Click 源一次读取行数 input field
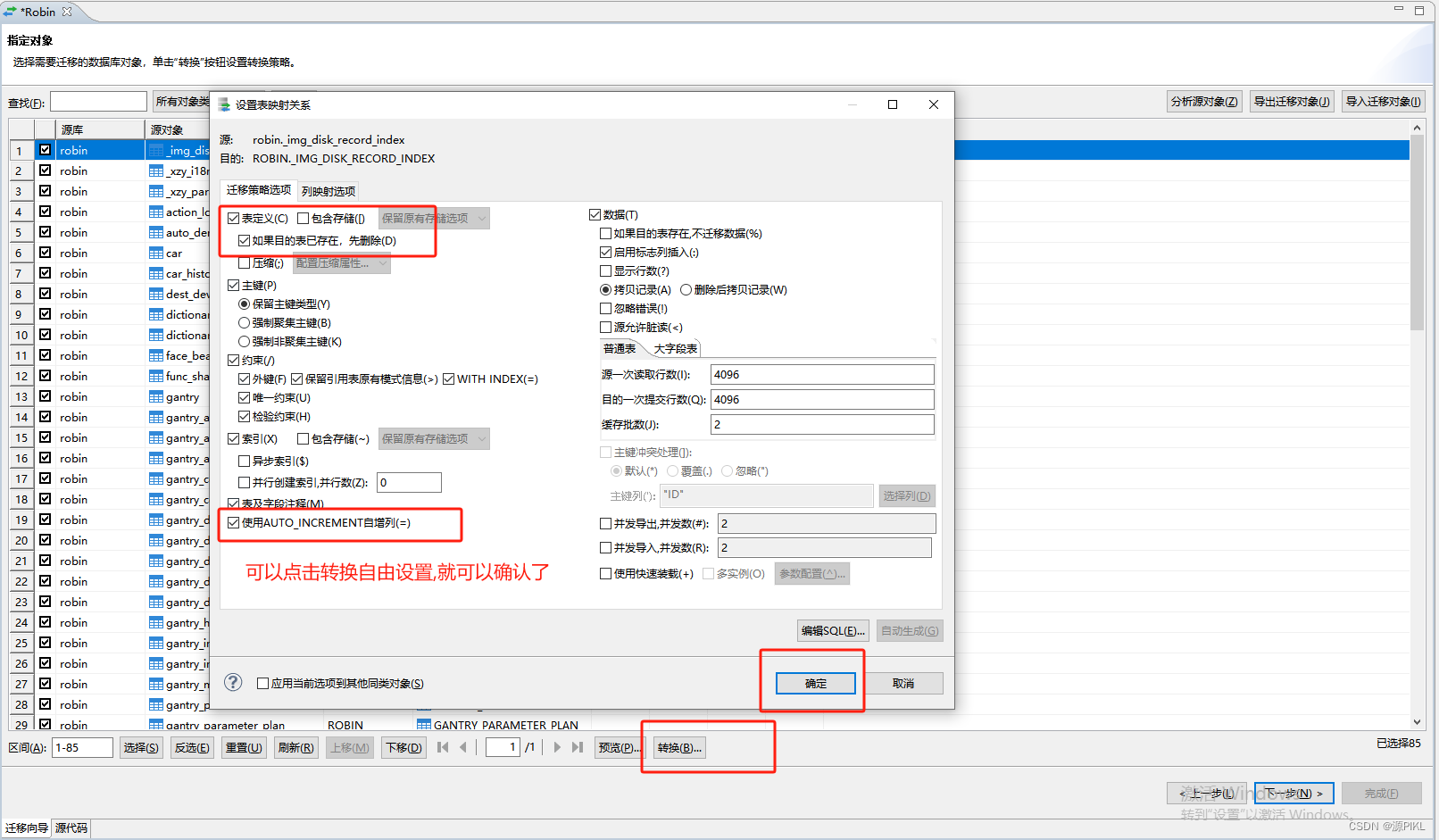1439x840 pixels. pyautogui.click(x=822, y=374)
